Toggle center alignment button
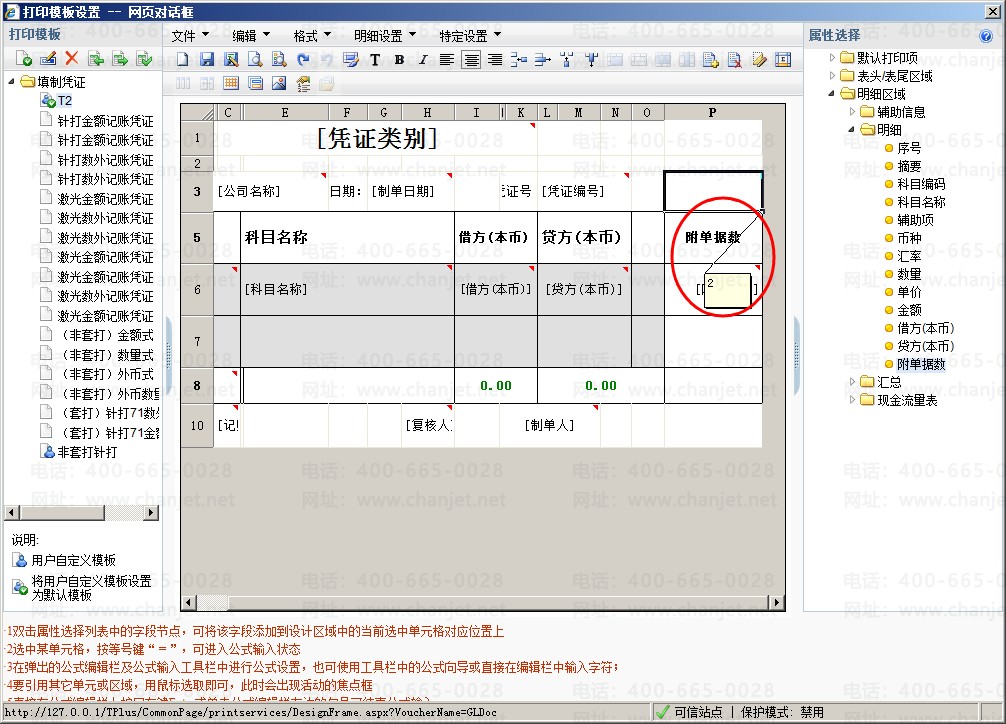 [x=471, y=60]
